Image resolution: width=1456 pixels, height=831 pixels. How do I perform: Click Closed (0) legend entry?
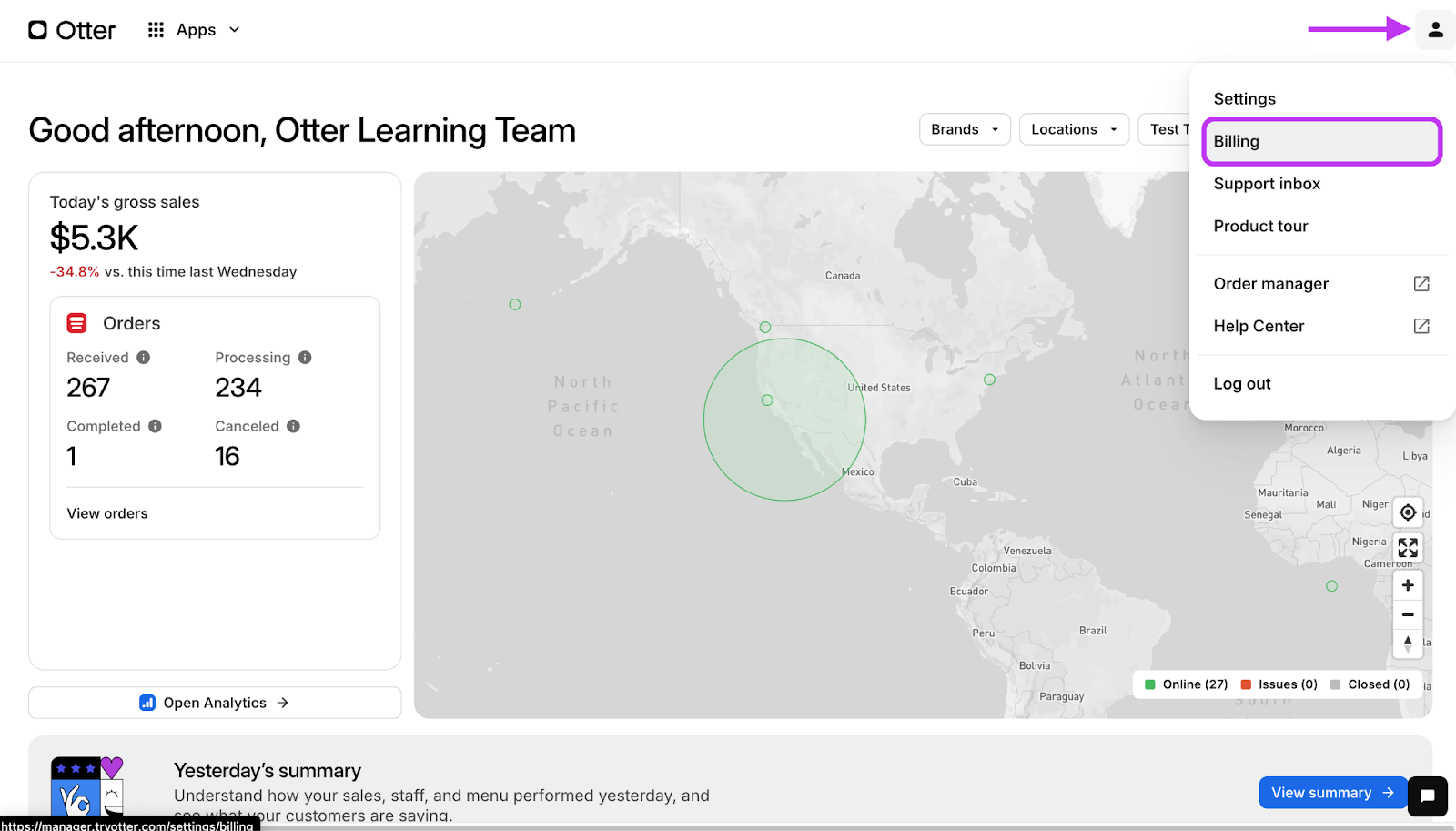tap(1370, 684)
